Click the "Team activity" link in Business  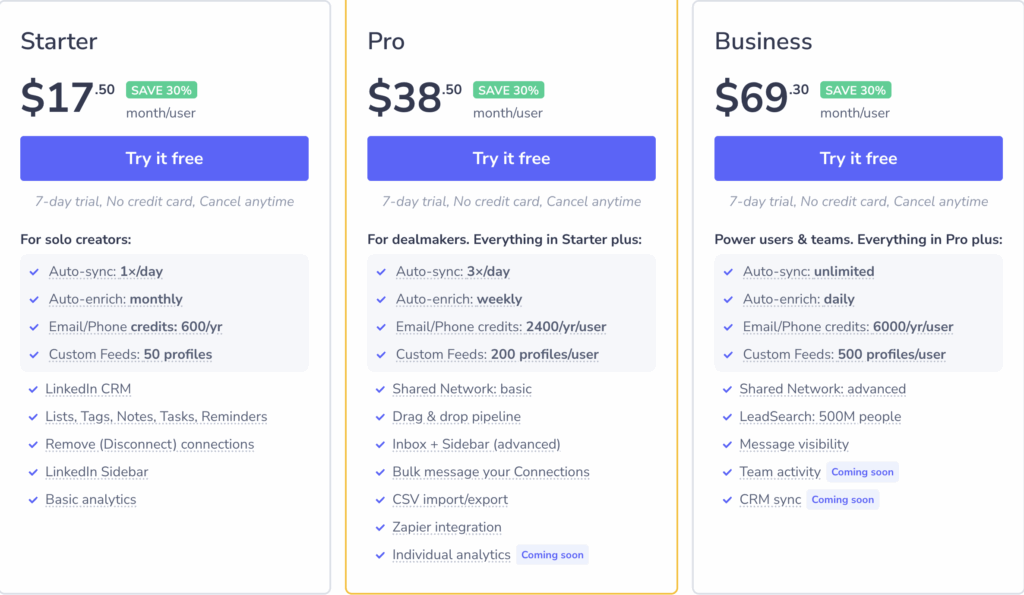(x=780, y=472)
